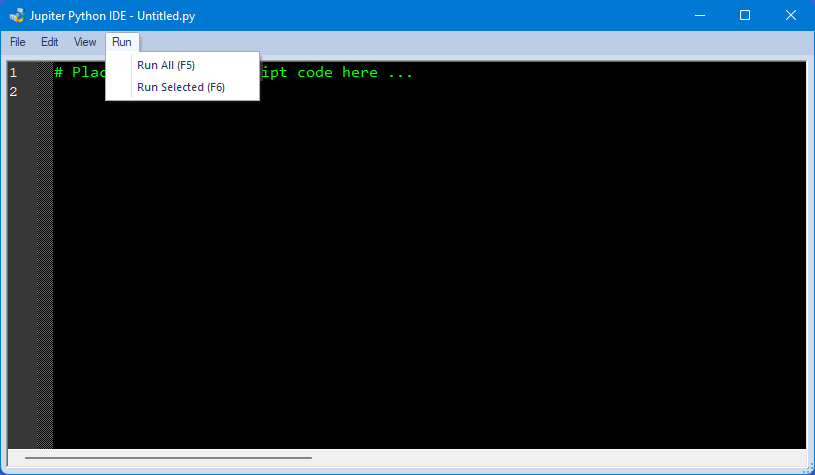Click the word "here" in the comment

(358, 73)
